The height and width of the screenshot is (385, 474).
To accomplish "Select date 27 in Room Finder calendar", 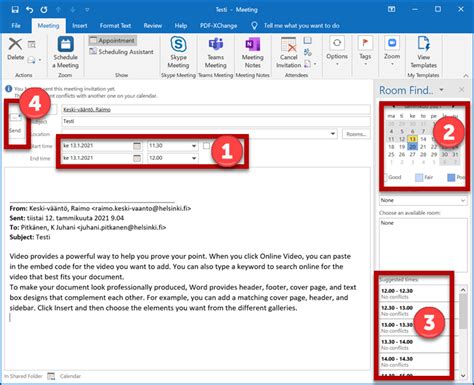I will (413, 154).
